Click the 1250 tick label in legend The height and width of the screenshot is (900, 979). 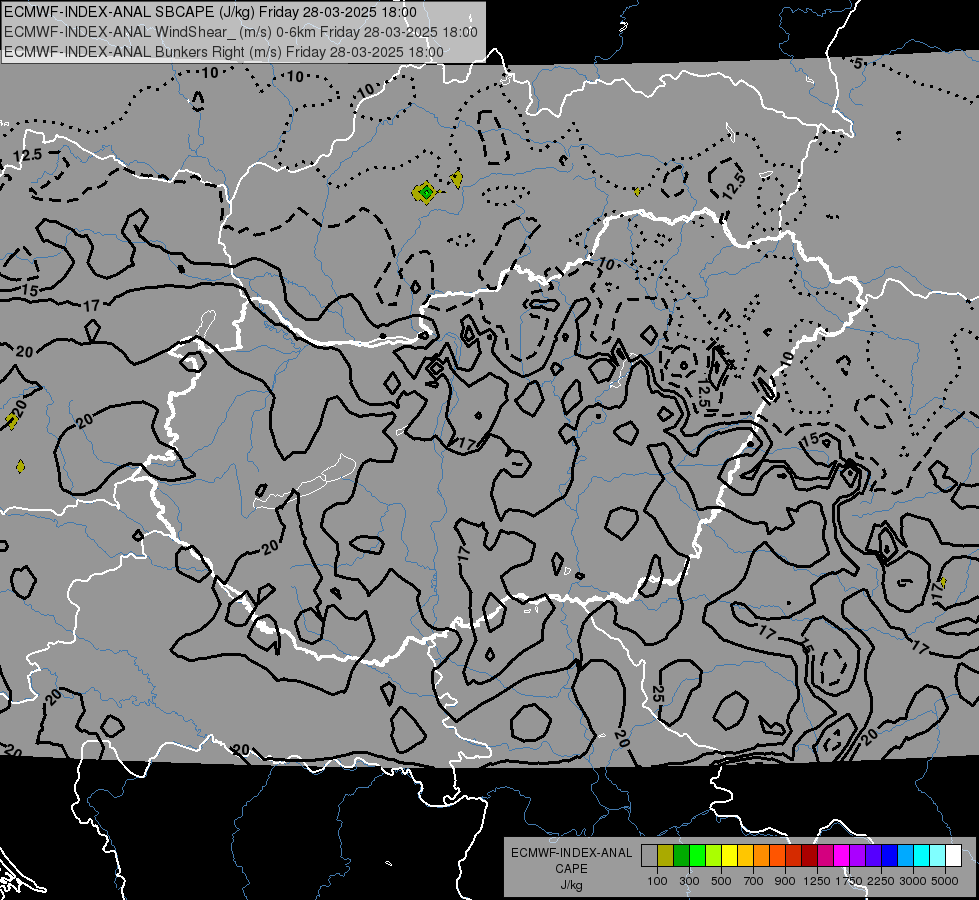(x=817, y=881)
